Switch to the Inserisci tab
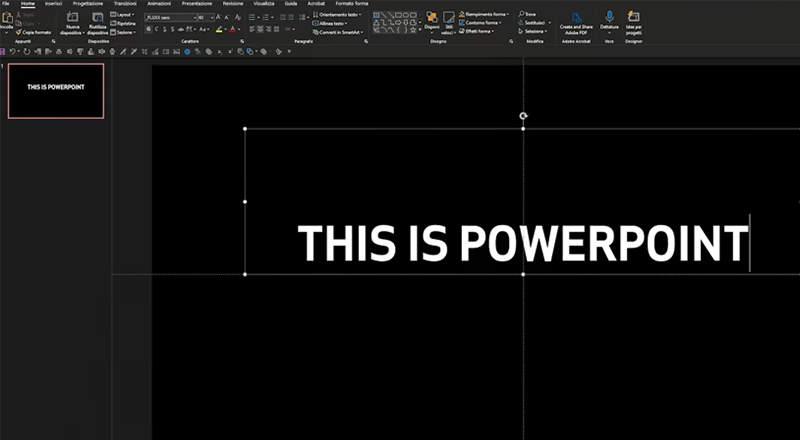The height and width of the screenshot is (440, 800). click(x=54, y=4)
